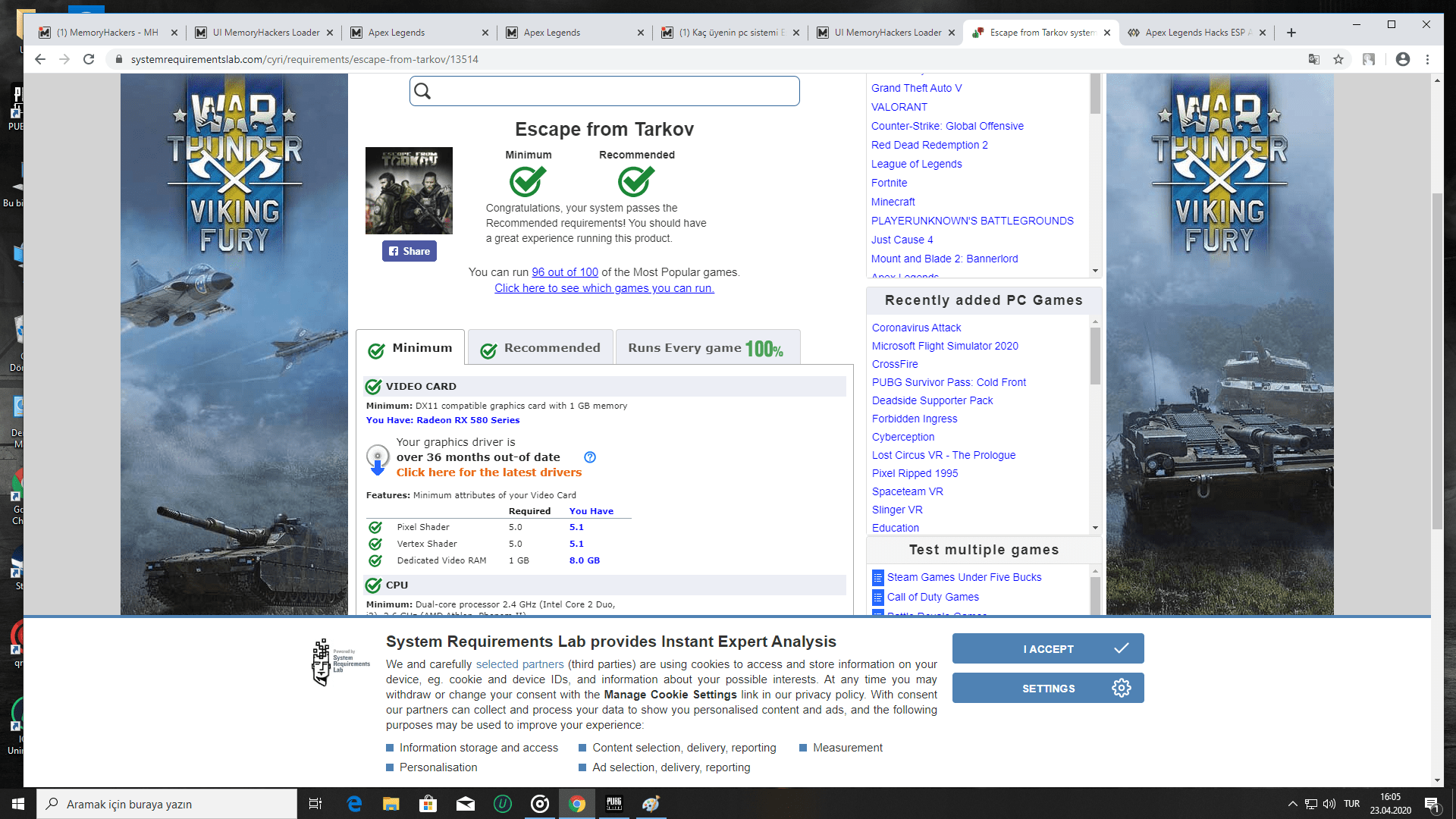Click the TUR keyboard language indicator
This screenshot has height=819, width=1456.
point(1351,804)
